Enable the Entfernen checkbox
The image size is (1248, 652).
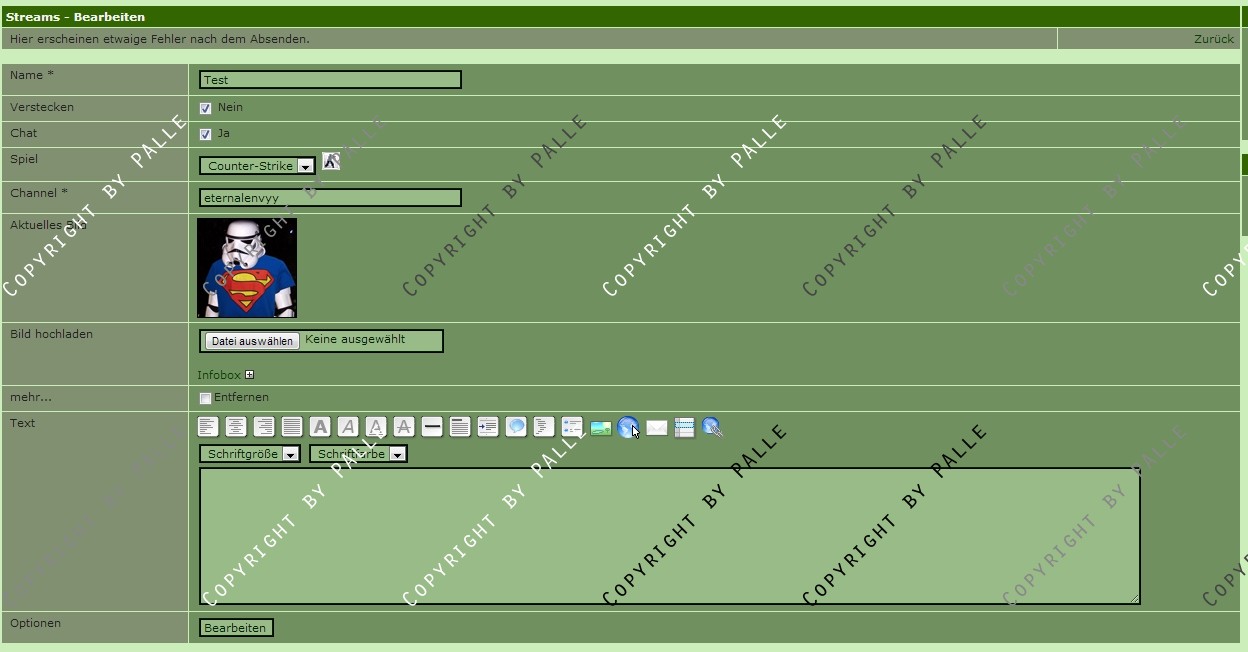click(x=205, y=398)
